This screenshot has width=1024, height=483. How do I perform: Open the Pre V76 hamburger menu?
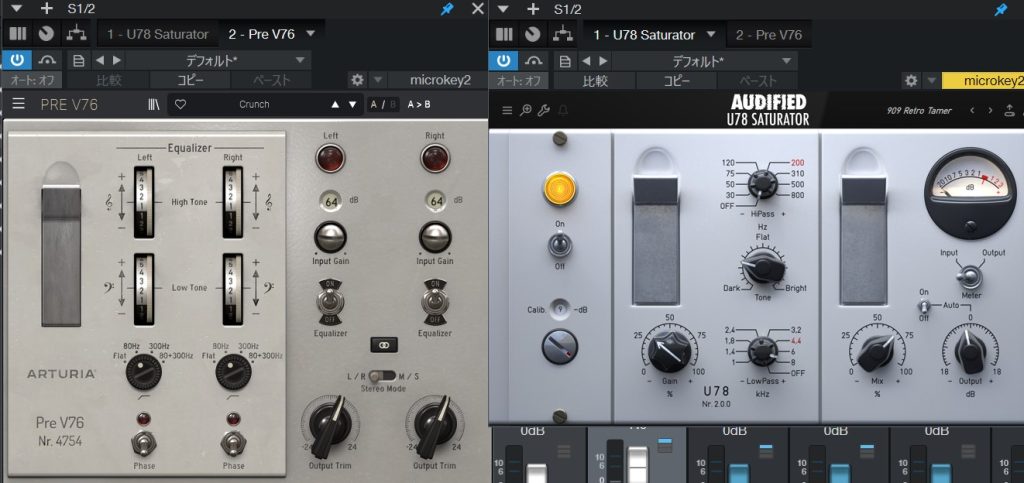click(x=18, y=104)
